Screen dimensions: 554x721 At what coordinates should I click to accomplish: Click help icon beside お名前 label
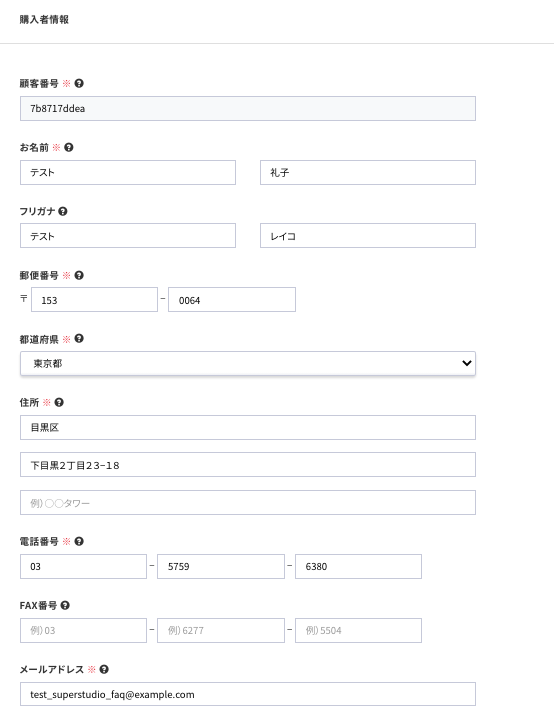pos(69,147)
